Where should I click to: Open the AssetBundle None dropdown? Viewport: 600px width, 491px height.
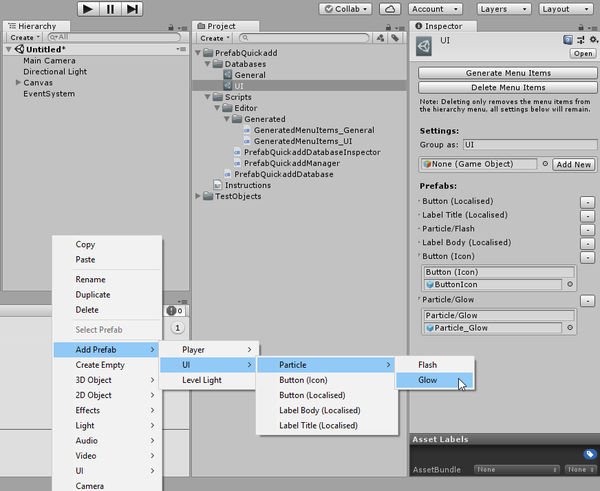click(x=516, y=469)
